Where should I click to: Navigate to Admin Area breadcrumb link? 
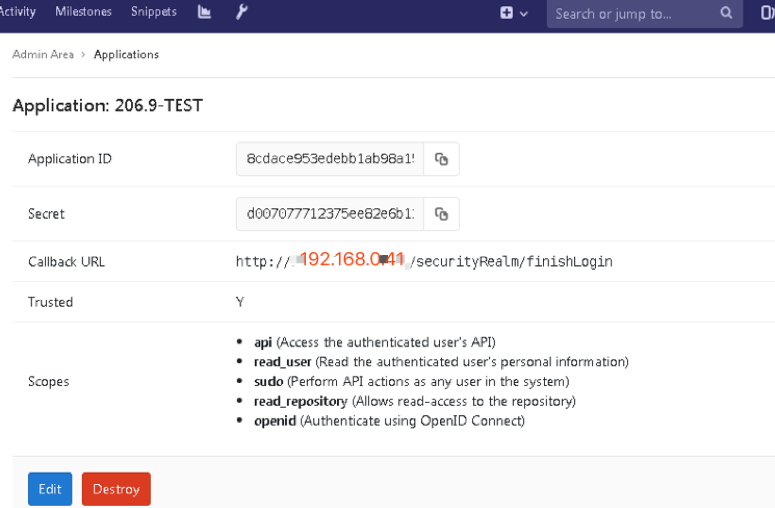pyautogui.click(x=43, y=55)
